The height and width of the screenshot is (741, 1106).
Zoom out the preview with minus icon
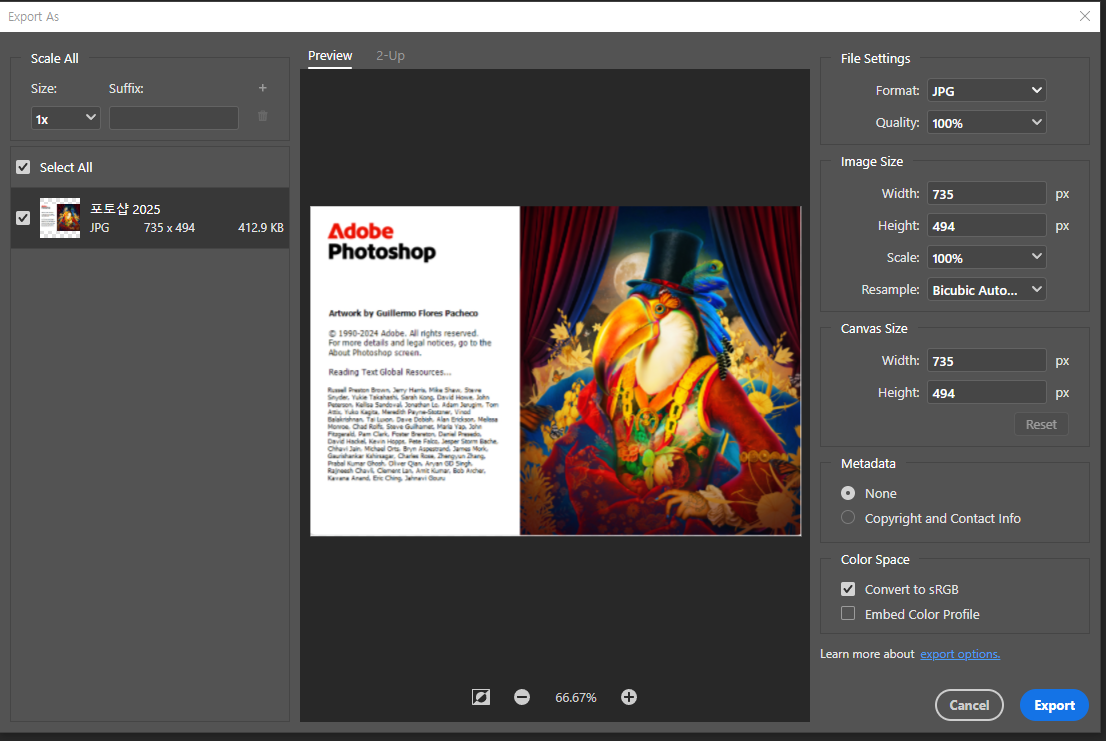(x=522, y=697)
